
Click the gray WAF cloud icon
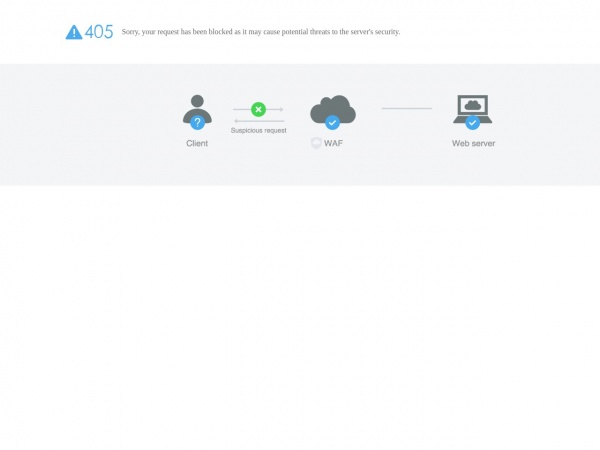tap(333, 109)
